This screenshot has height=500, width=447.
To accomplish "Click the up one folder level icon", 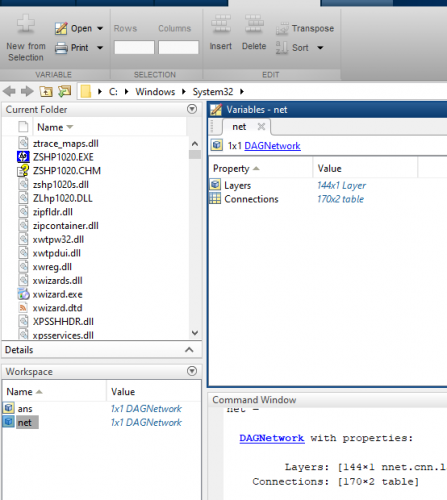I will [46, 91].
